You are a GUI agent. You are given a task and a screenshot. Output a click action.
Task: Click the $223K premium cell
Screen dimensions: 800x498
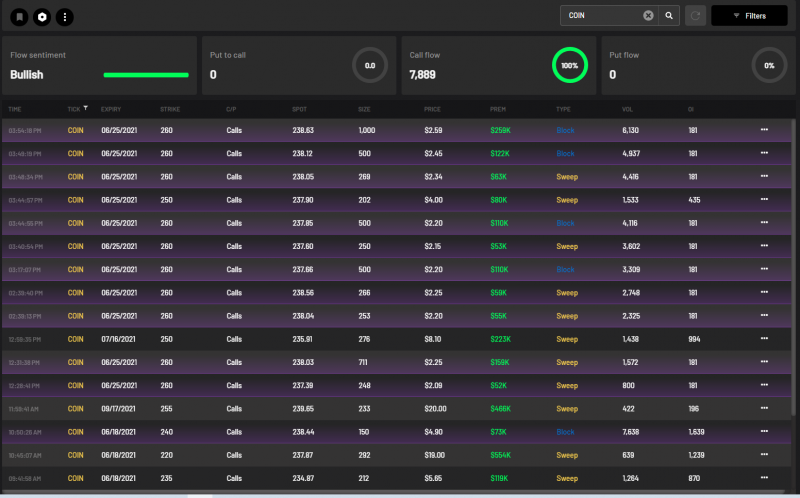(x=500, y=339)
